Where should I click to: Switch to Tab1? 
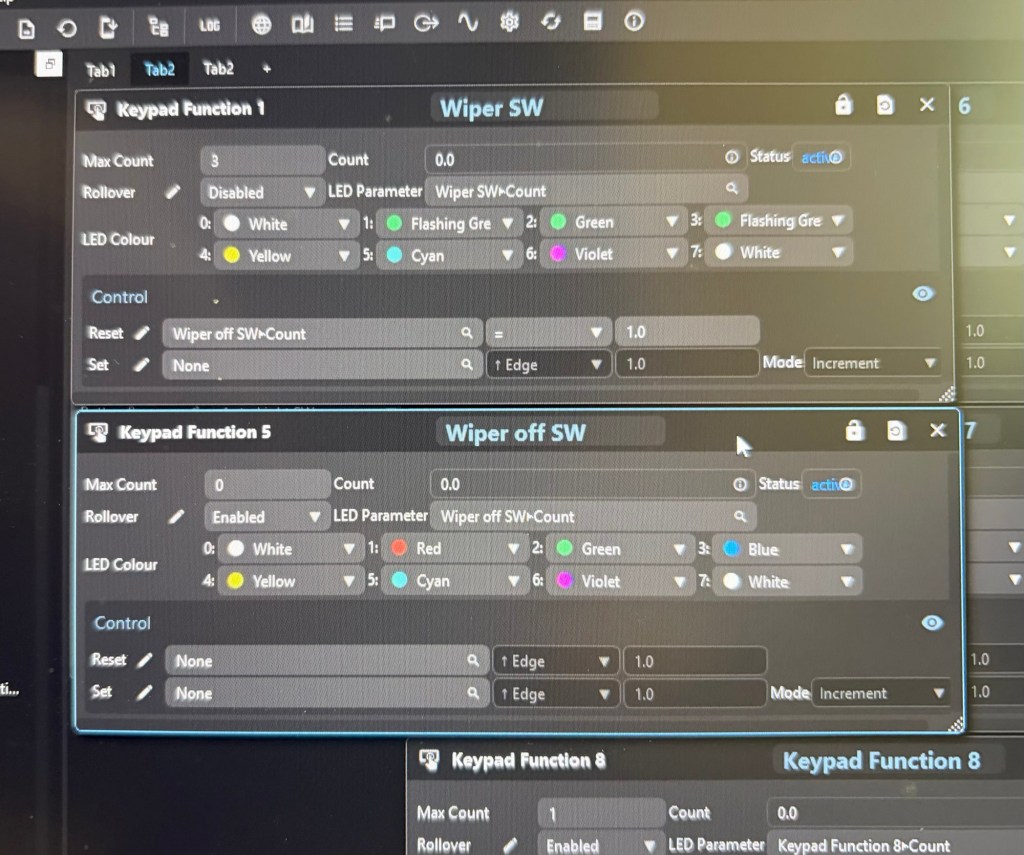pos(101,70)
